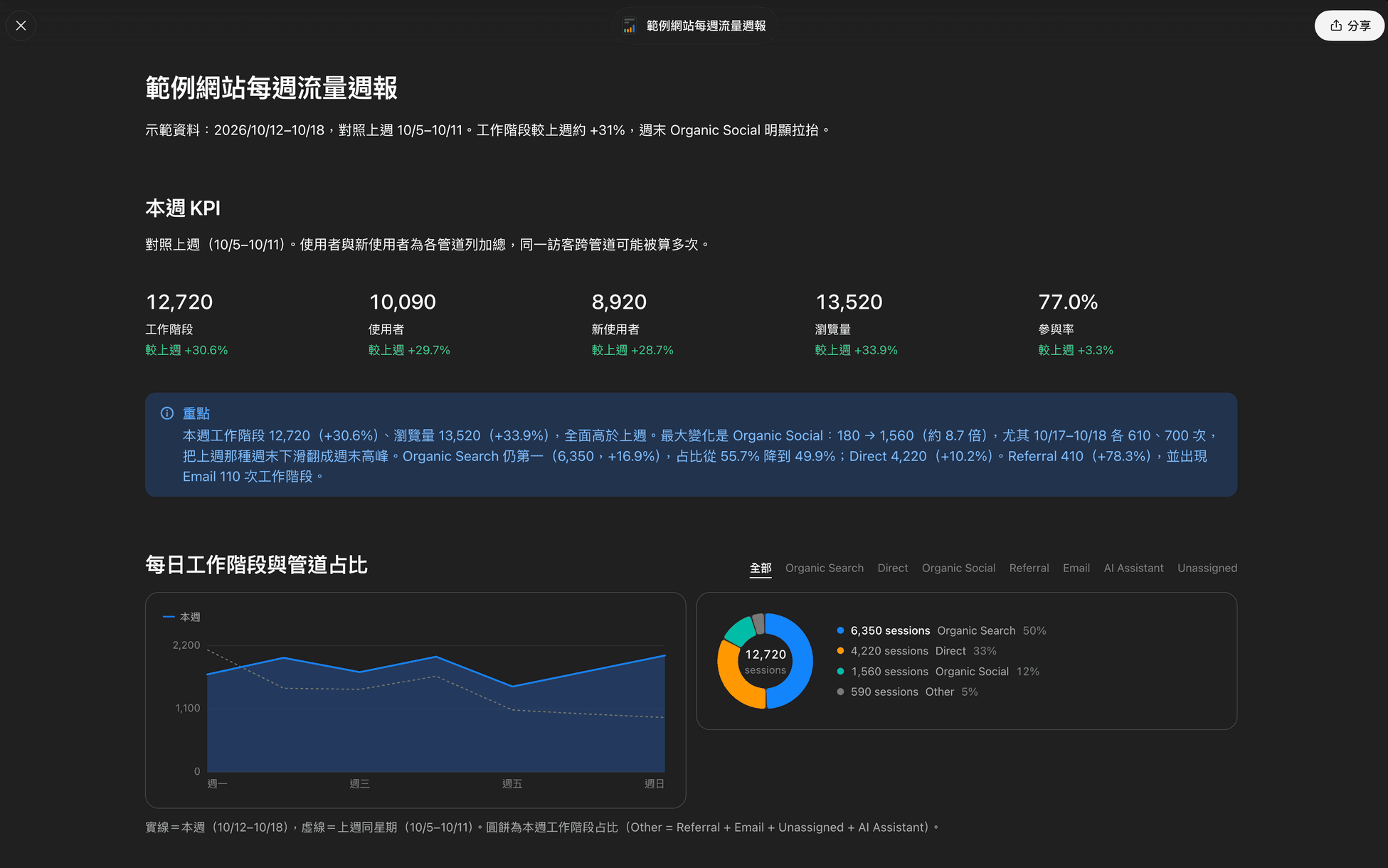
Task: Click the blue Organic Search legend dot
Action: coord(841,630)
